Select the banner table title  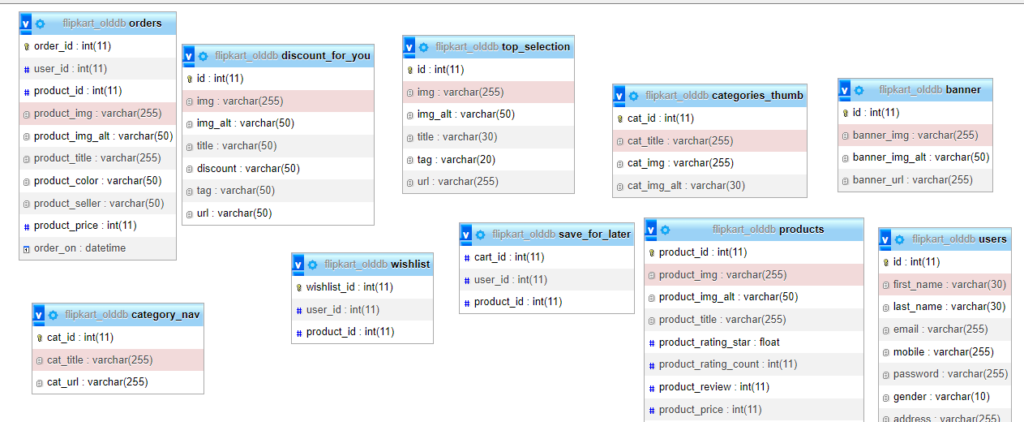[930, 90]
